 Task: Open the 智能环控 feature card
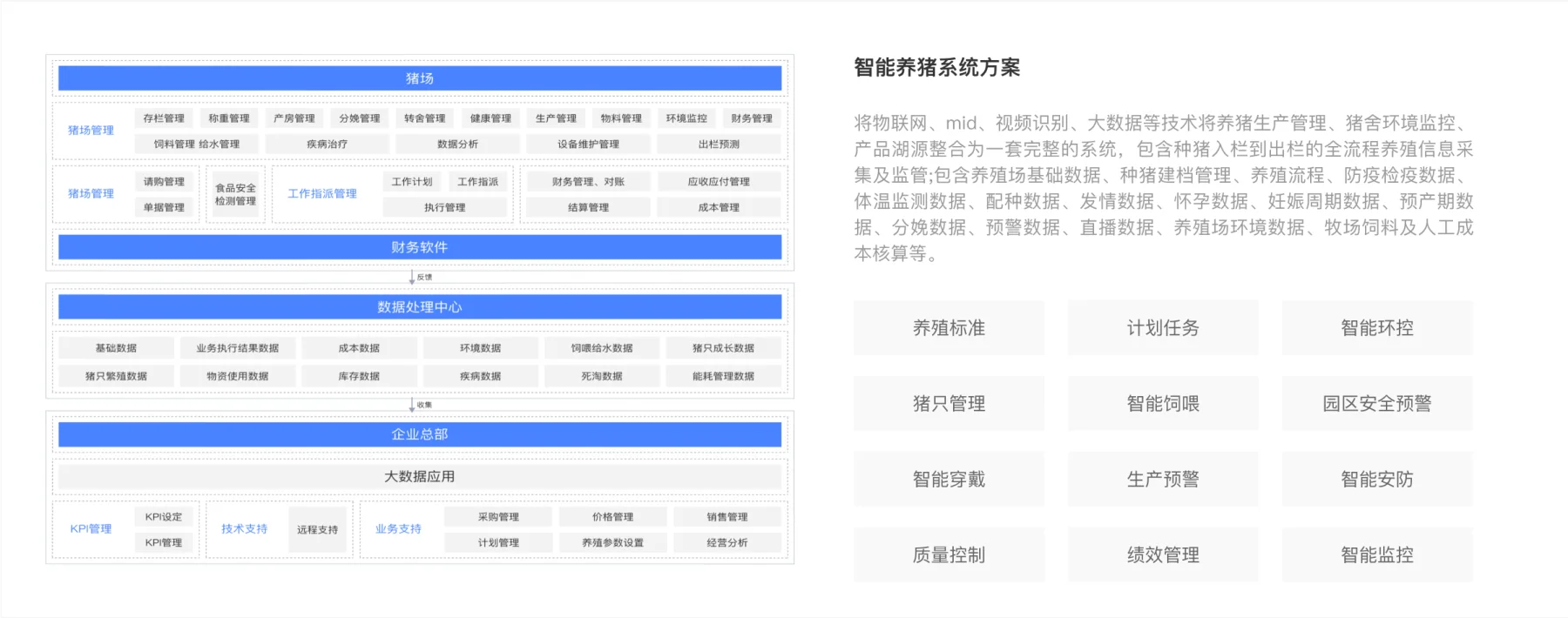pyautogui.click(x=1377, y=328)
